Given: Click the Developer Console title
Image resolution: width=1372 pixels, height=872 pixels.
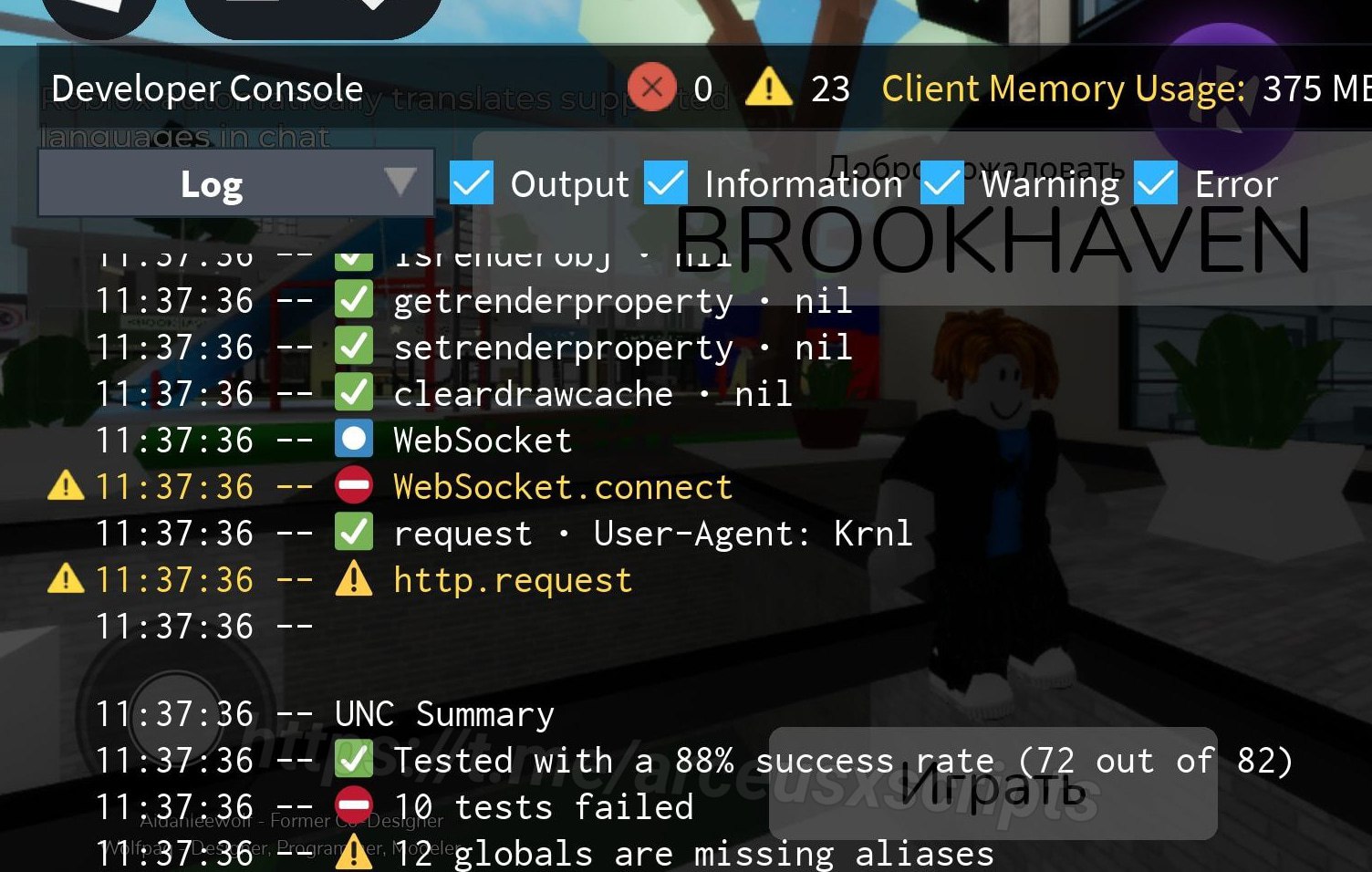Looking at the screenshot, I should 207,88.
